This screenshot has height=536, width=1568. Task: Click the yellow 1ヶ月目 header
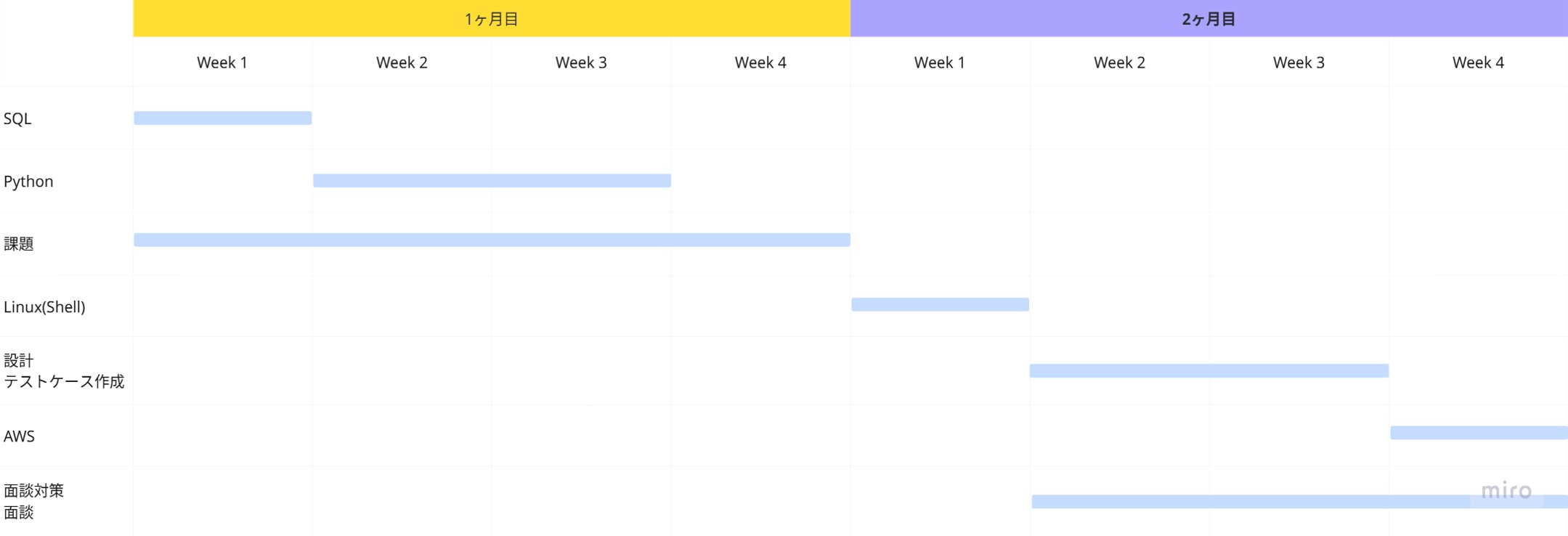[x=492, y=18]
